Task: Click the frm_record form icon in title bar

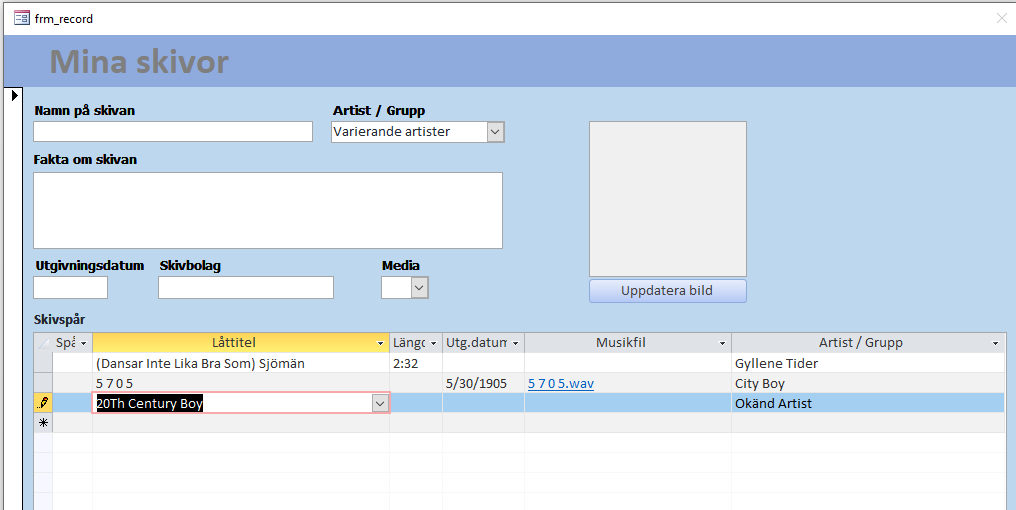Action: (21, 18)
